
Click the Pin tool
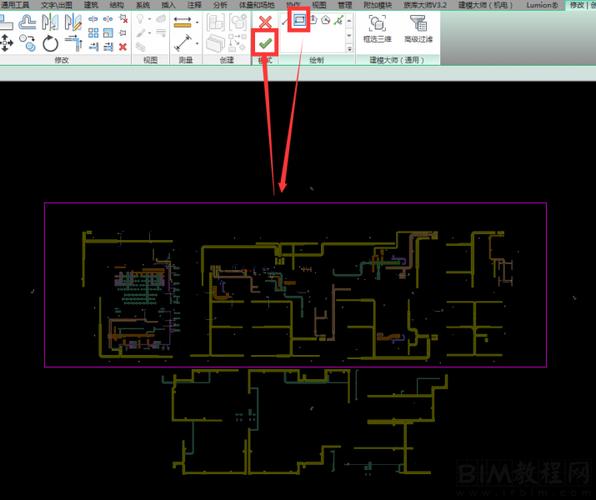(x=123, y=33)
